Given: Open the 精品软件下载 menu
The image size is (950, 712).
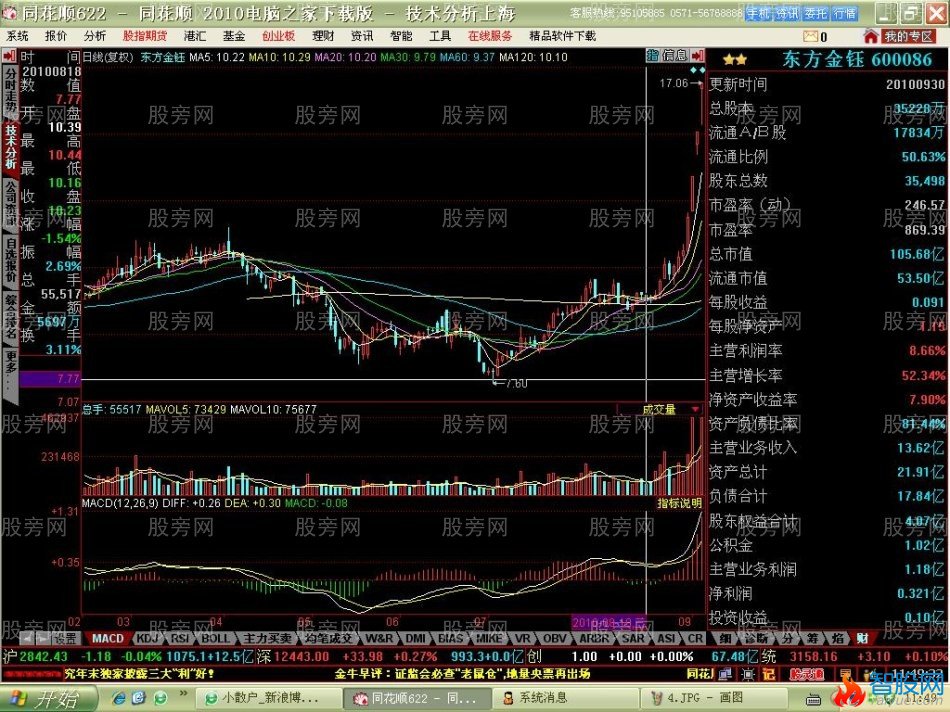Looking at the screenshot, I should tap(562, 36).
